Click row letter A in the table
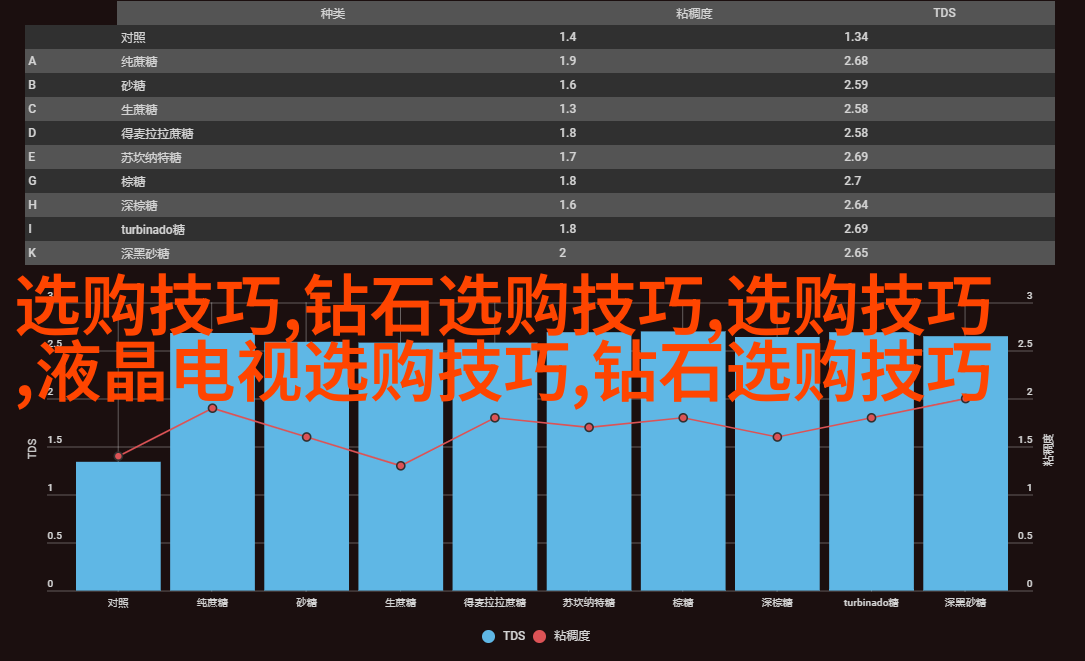The image size is (1085, 661). click(32, 61)
